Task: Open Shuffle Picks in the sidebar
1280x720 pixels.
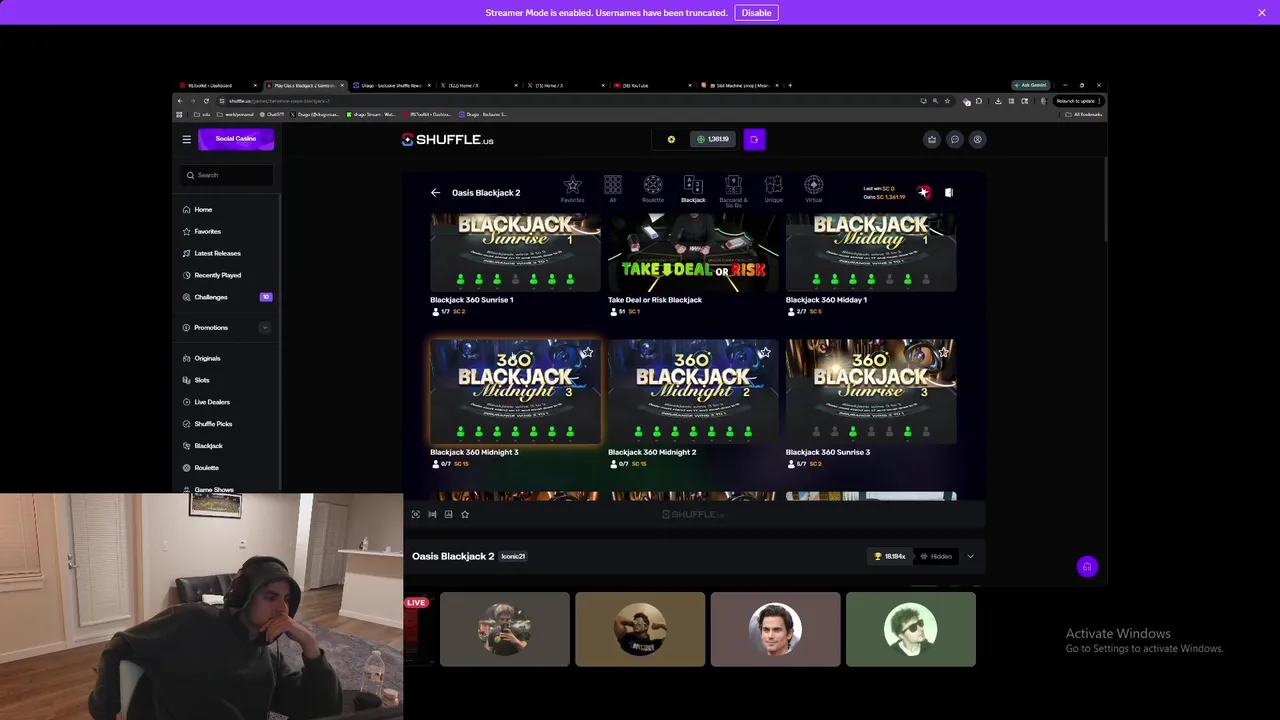Action: 213,424
